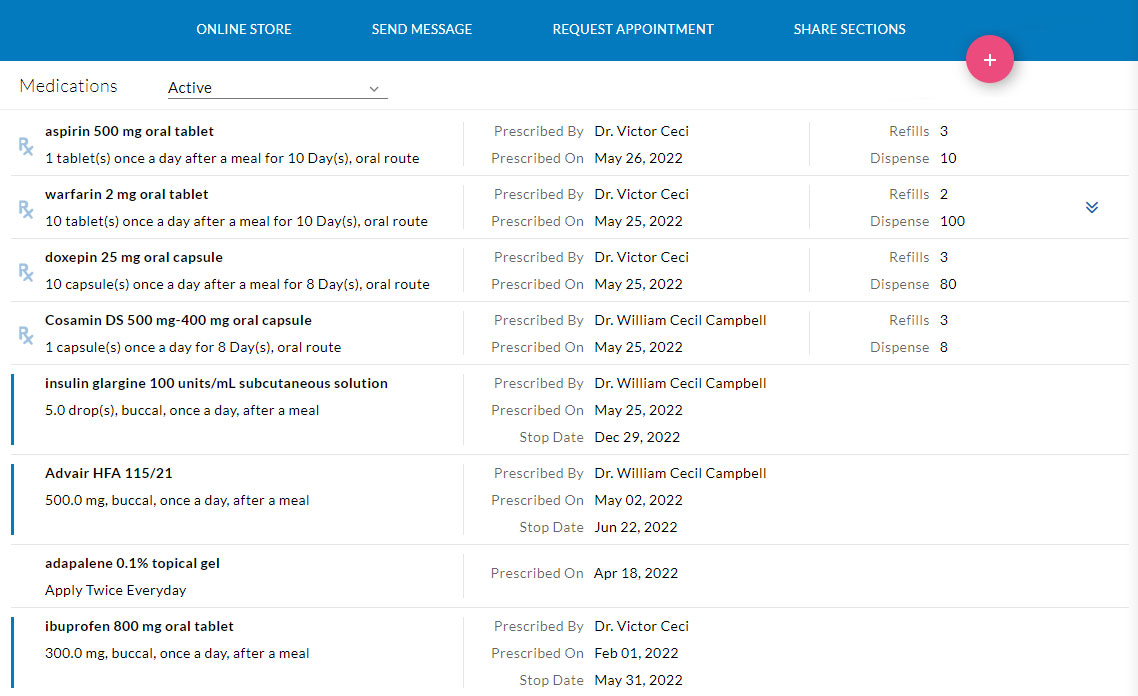
Task: Click the Rx icon beside Cosamin DS
Action: [26, 335]
